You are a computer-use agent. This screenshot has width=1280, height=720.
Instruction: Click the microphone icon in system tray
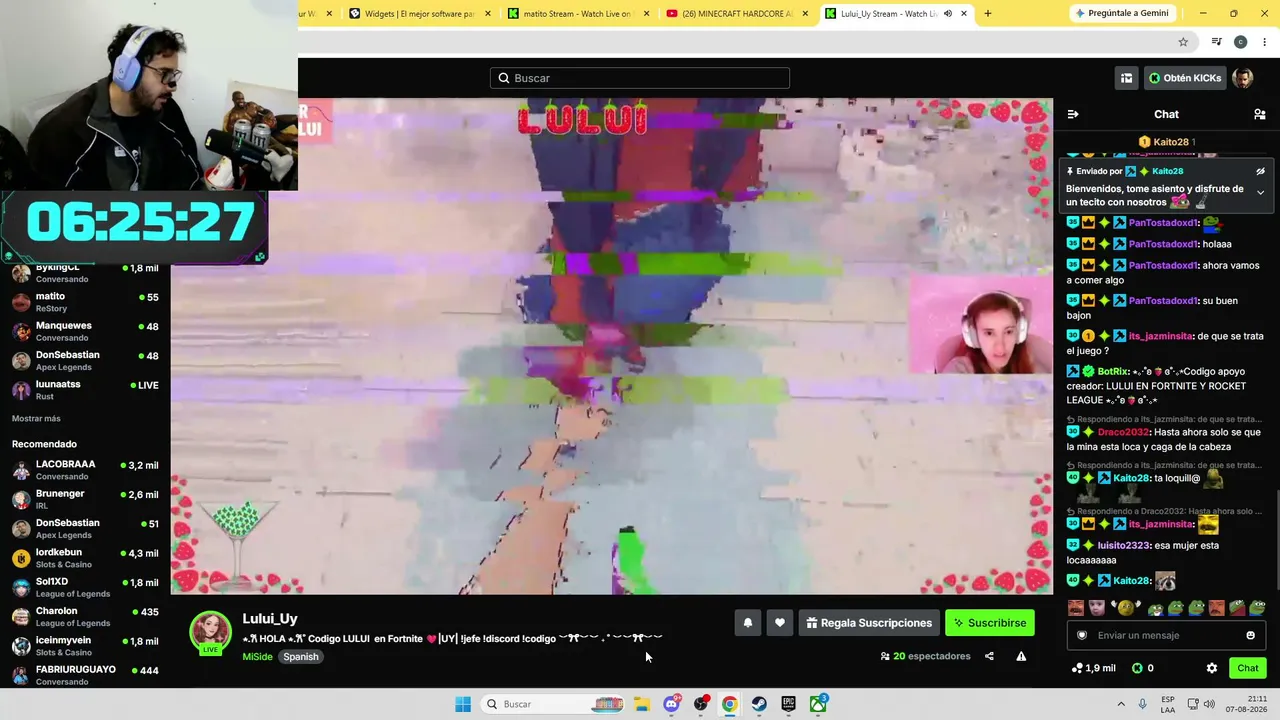click(1142, 704)
